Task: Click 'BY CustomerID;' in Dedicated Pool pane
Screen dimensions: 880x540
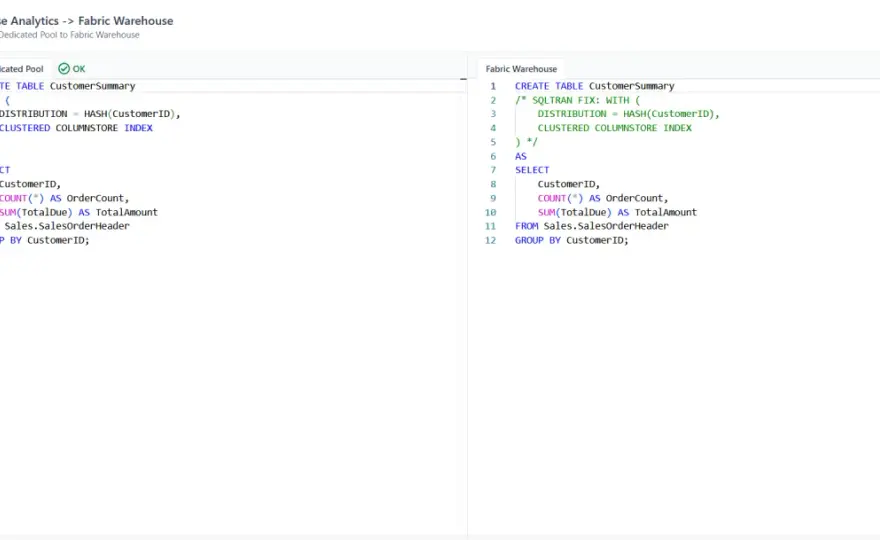Action: (49, 240)
